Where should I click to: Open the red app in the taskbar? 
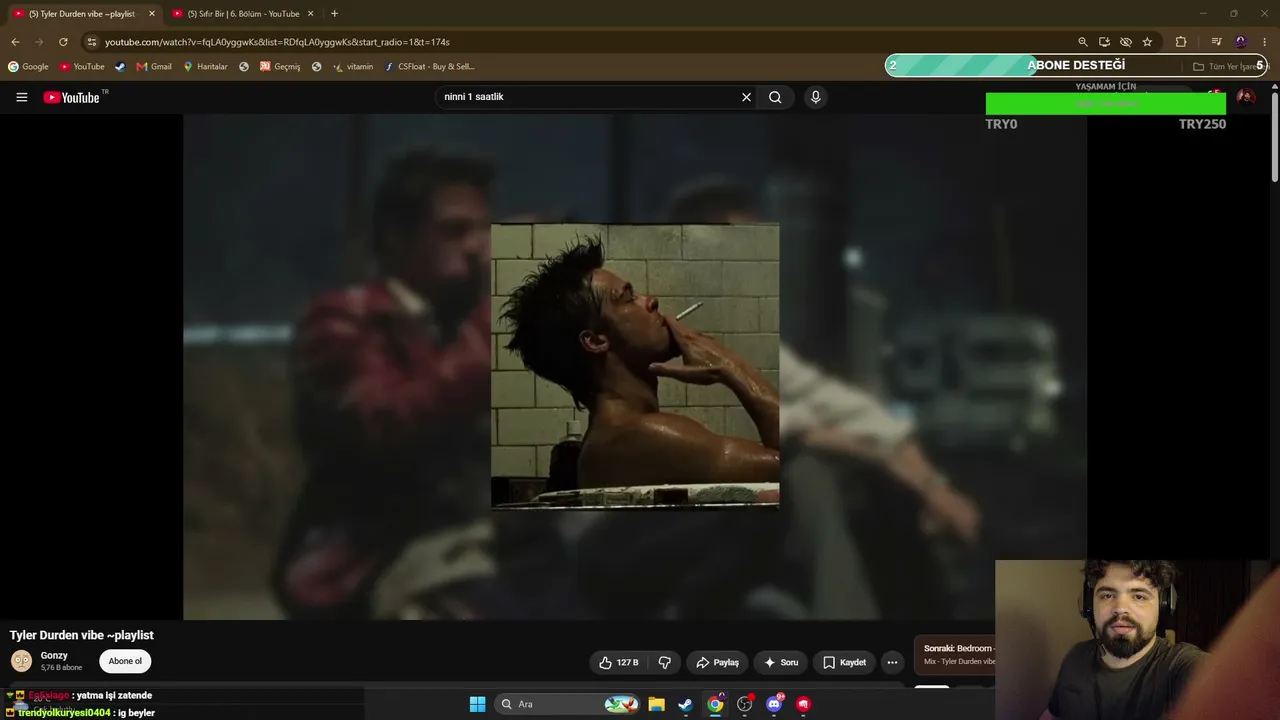point(803,704)
